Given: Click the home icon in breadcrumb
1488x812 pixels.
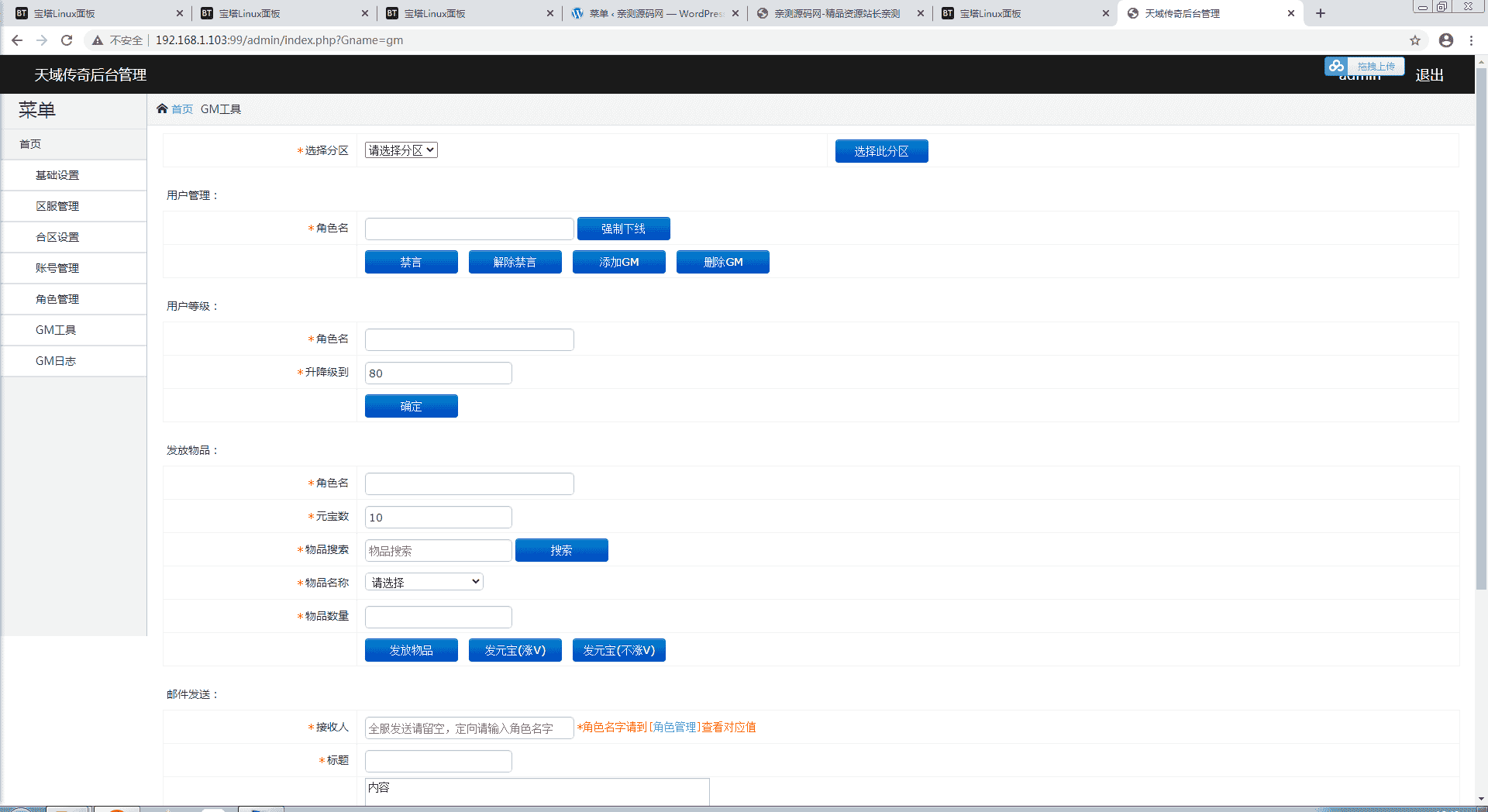Looking at the screenshot, I should [162, 108].
